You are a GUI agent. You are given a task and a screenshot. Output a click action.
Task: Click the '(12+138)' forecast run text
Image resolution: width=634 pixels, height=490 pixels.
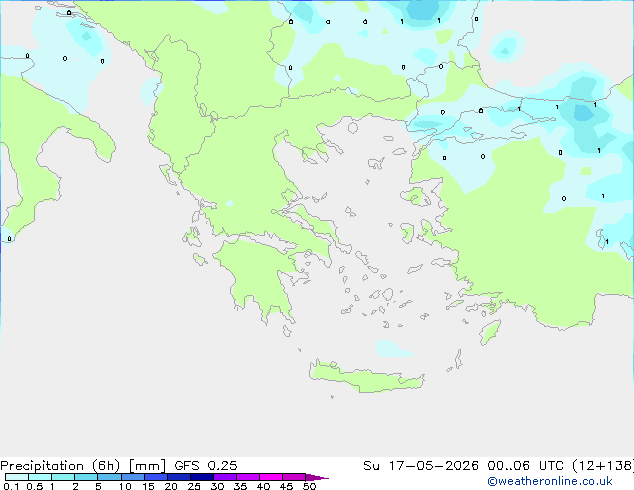point(603,466)
